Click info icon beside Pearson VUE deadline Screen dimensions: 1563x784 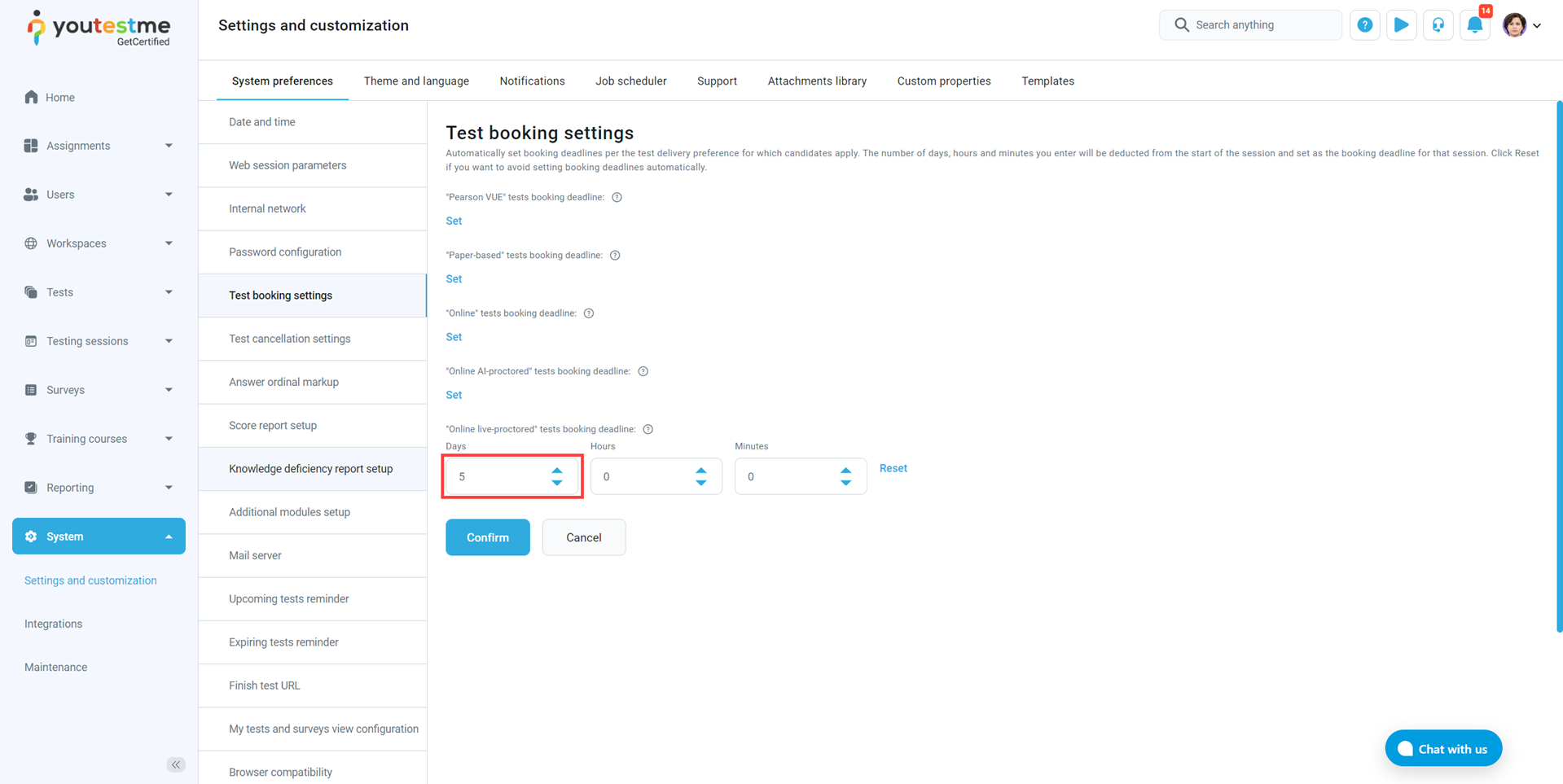click(617, 197)
